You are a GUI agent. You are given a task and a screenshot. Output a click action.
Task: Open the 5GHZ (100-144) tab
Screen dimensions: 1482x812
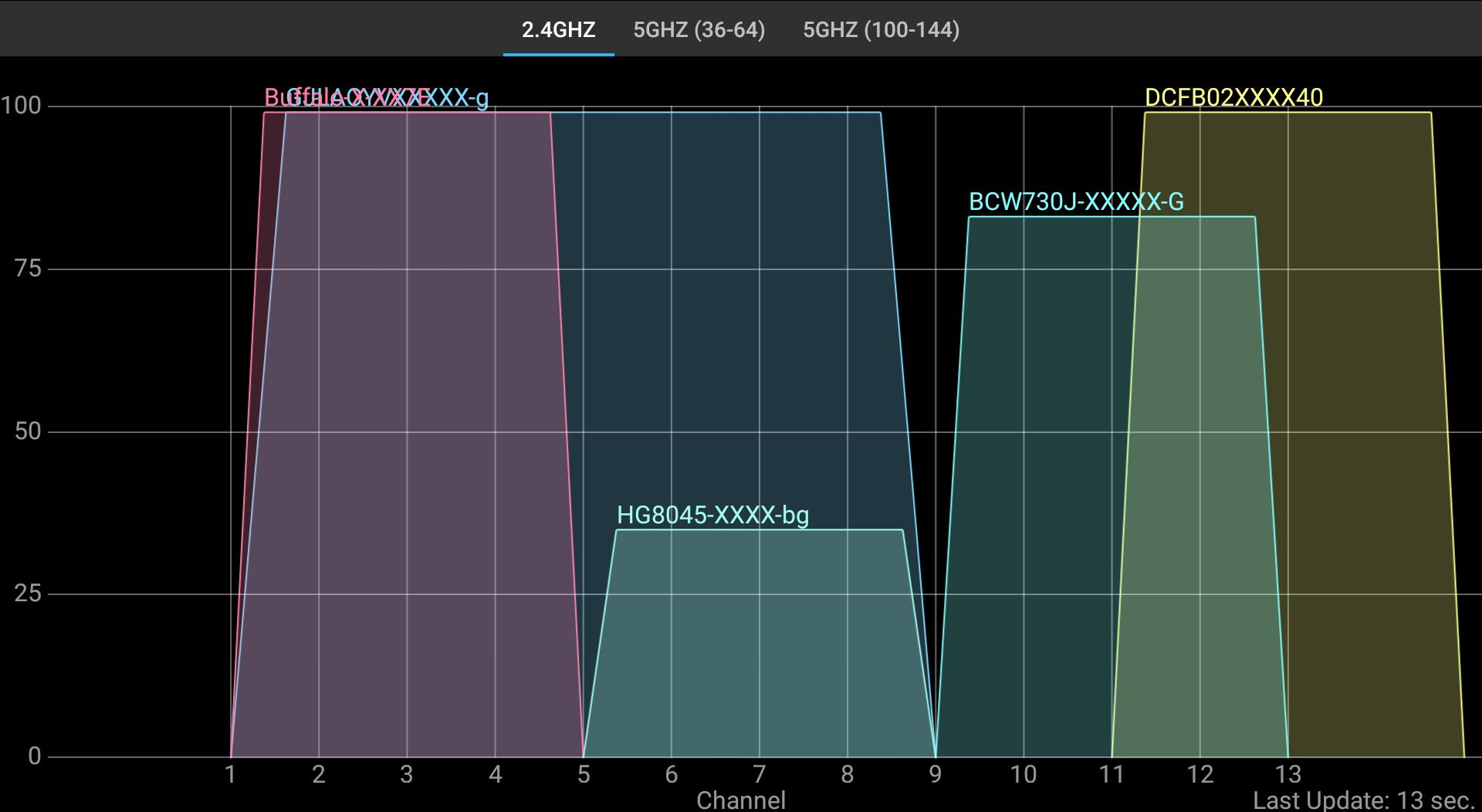click(881, 30)
